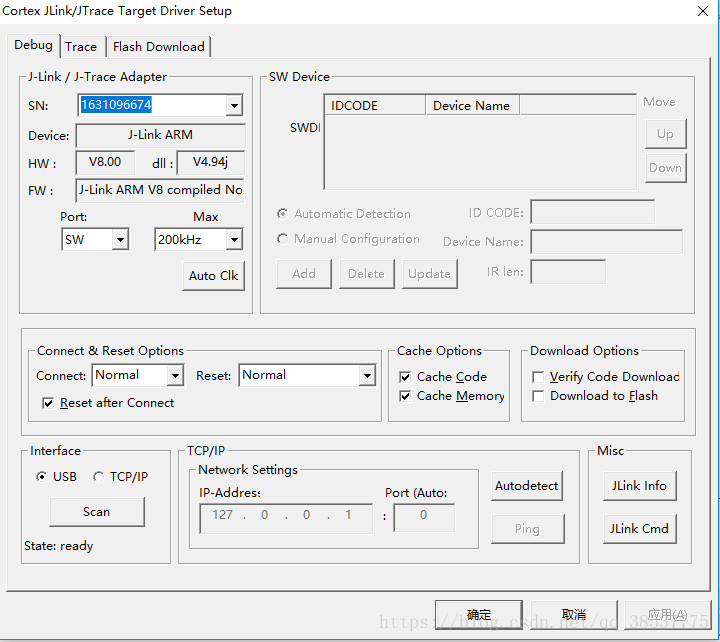720x642 pixels.
Task: Open the Flash Download tab
Action: point(159,47)
